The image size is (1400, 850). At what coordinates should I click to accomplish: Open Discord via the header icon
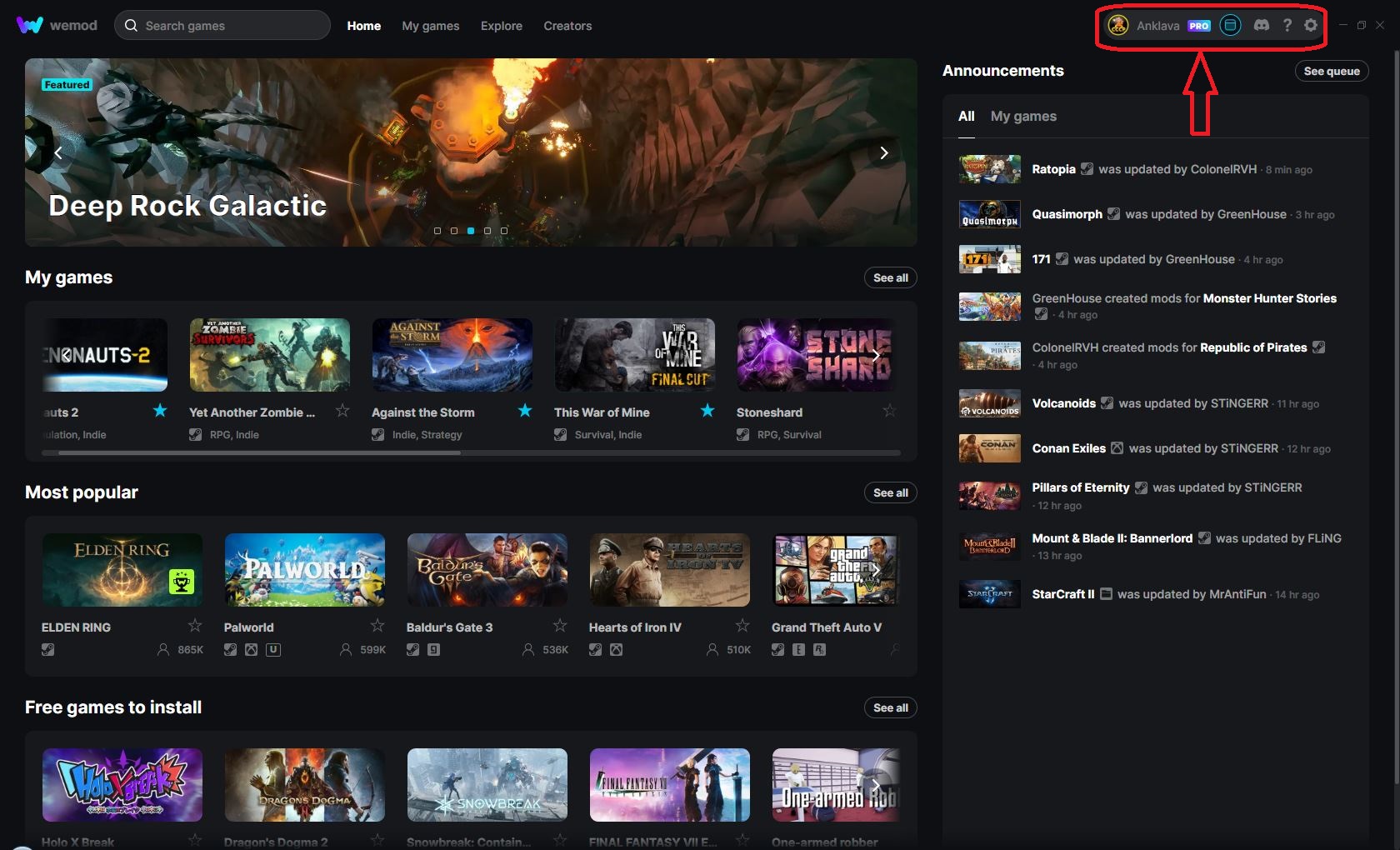coord(1262,25)
